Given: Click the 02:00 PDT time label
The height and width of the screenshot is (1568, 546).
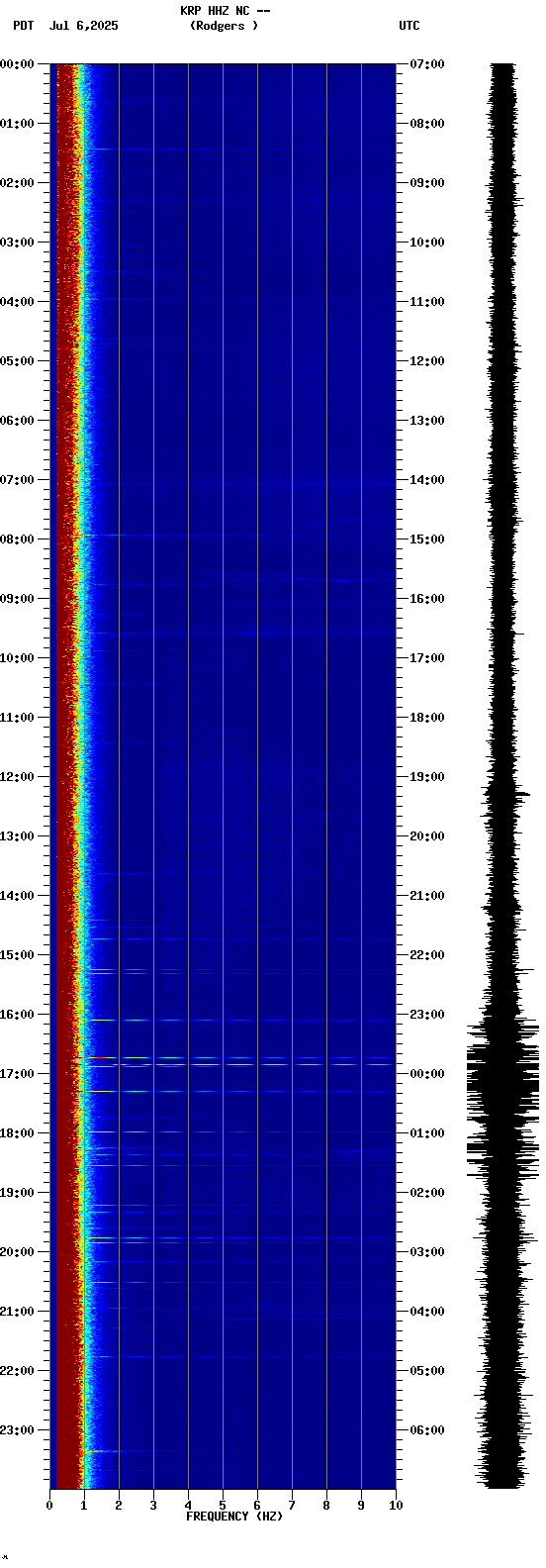Looking at the screenshot, I should [x=17, y=183].
